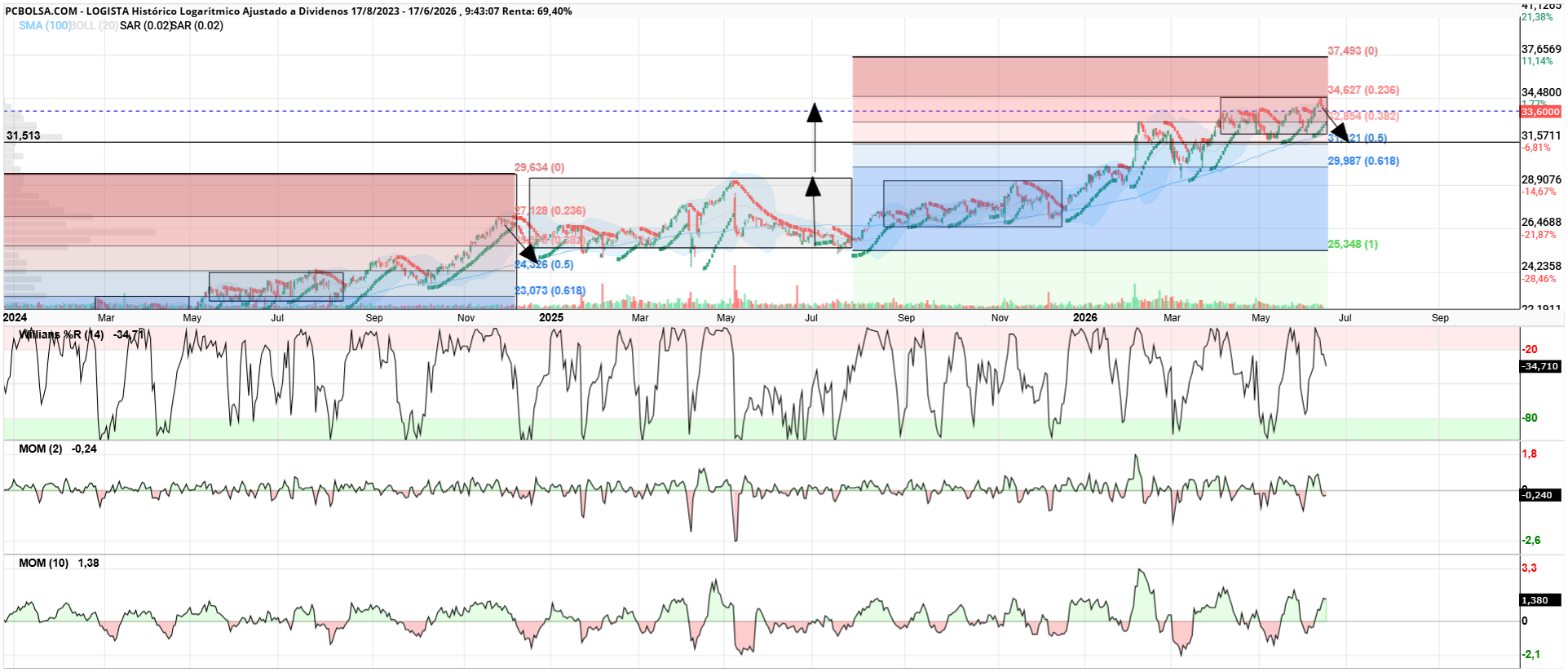The image size is (1568, 672).
Task: Click the -2,6 lower value on MOM (2) axis
Action: 1531,540
